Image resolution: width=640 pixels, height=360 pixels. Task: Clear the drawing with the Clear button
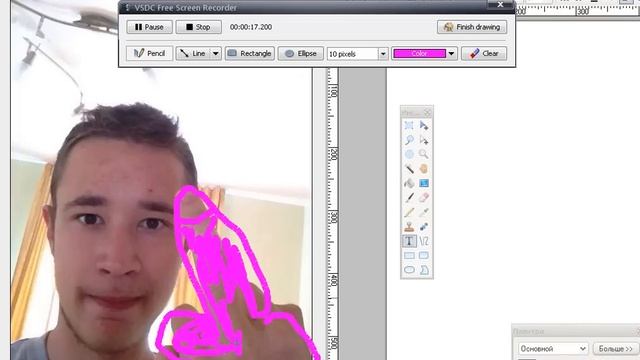click(x=484, y=53)
